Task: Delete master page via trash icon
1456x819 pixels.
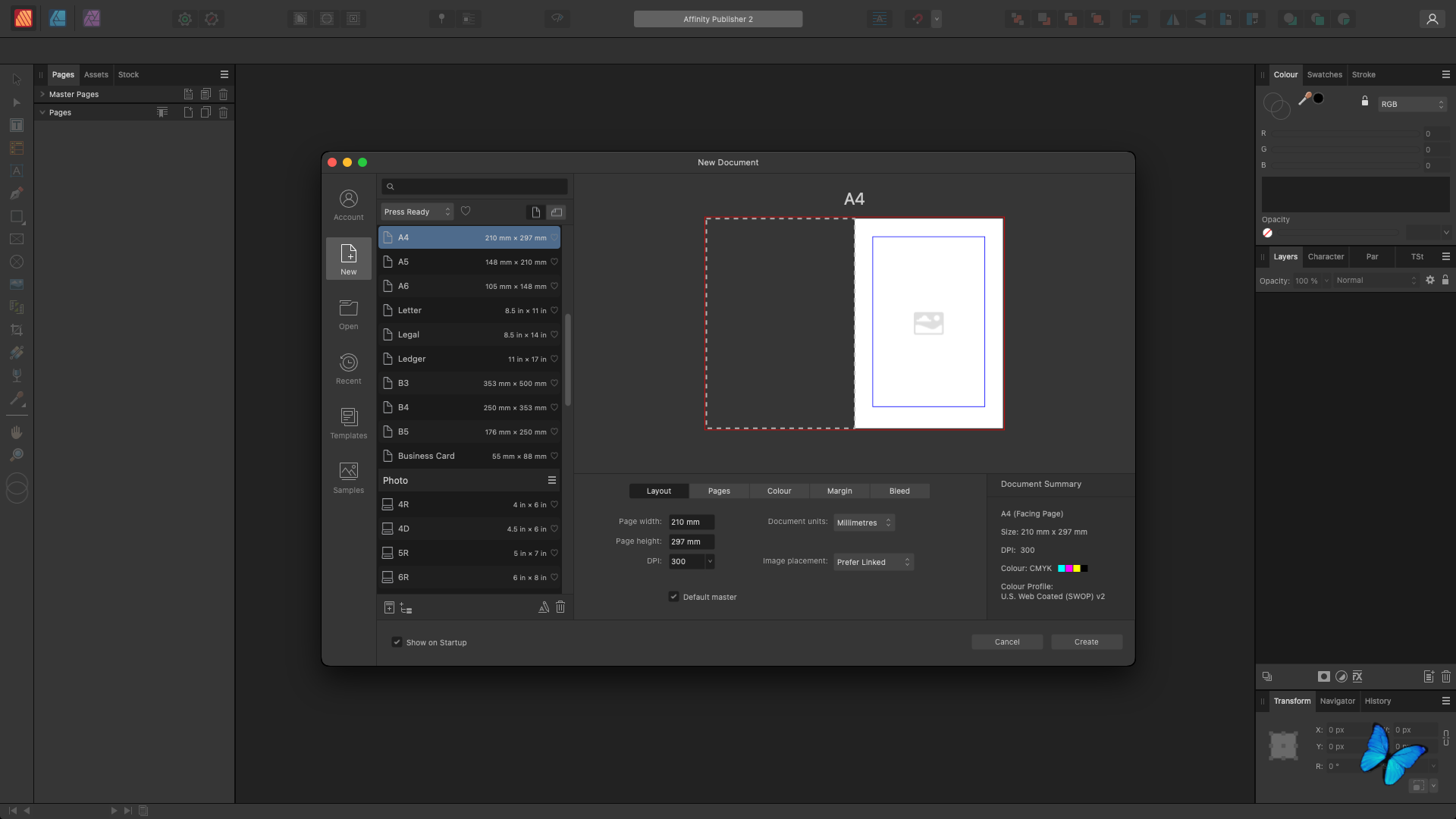Action: point(224,94)
